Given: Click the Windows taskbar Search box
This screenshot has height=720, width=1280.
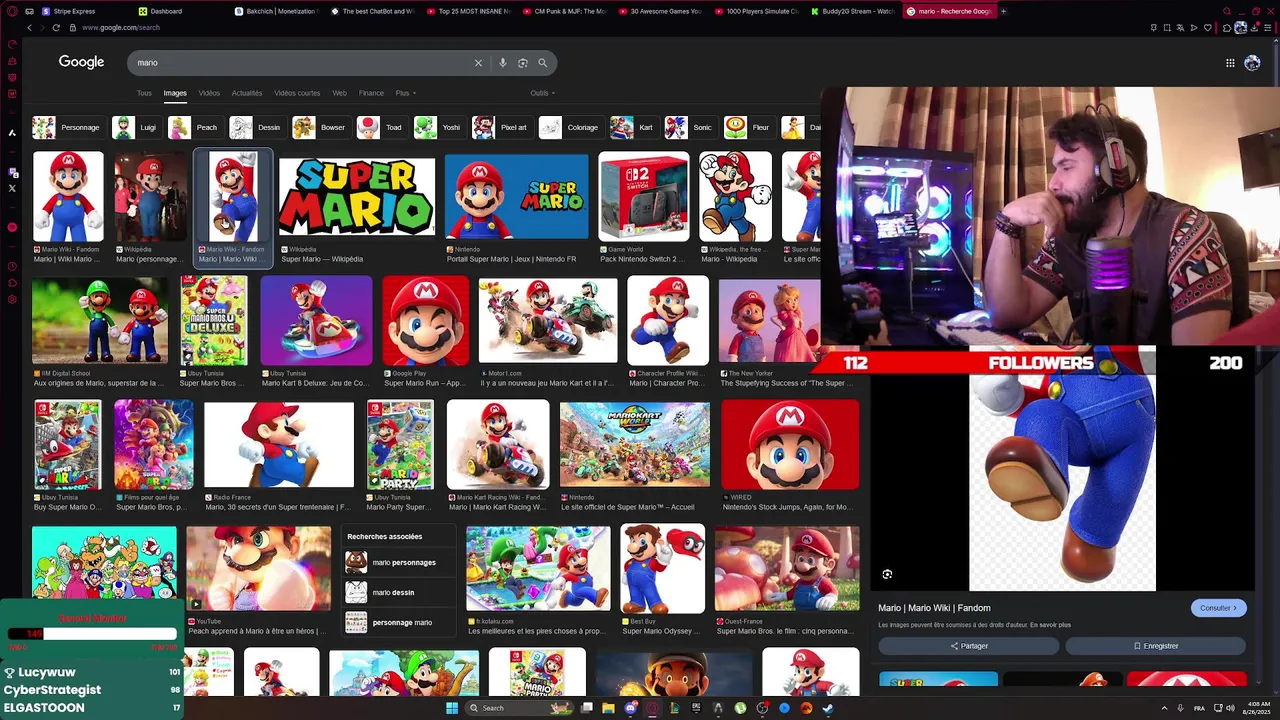Looking at the screenshot, I should point(518,708).
